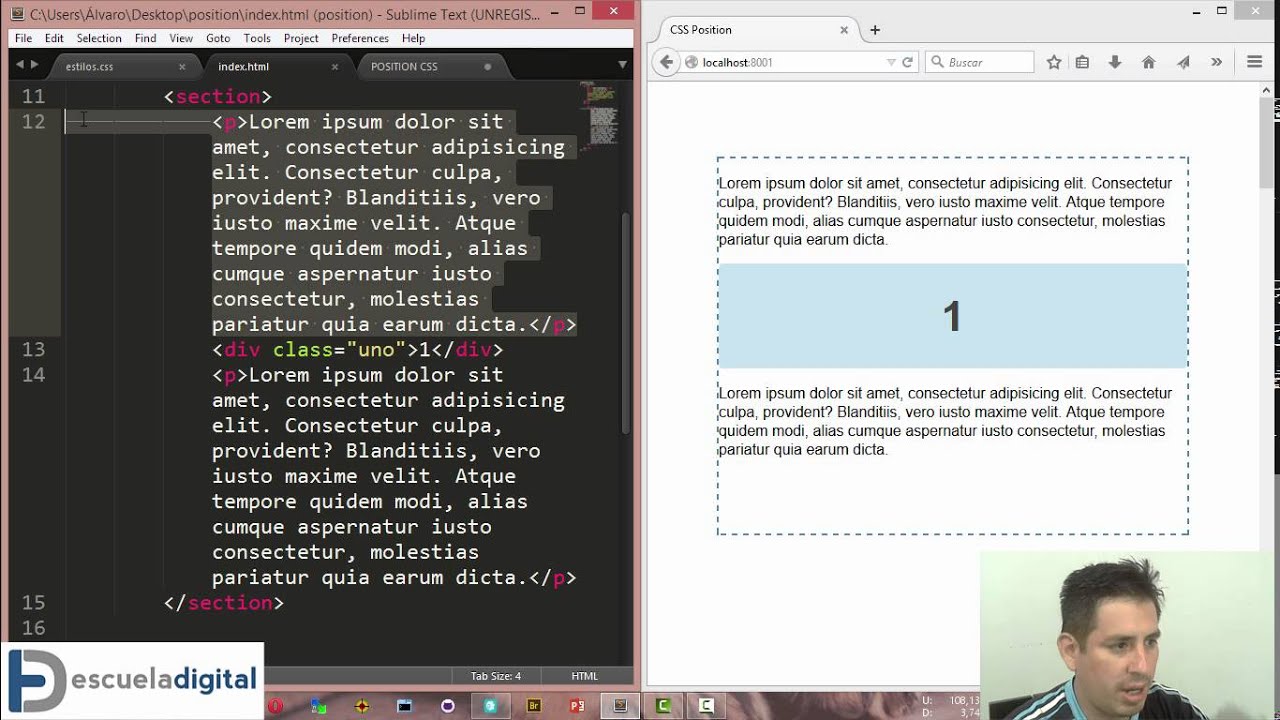The height and width of the screenshot is (720, 1280).
Task: Open new Firefox tab with plus
Action: click(x=875, y=30)
